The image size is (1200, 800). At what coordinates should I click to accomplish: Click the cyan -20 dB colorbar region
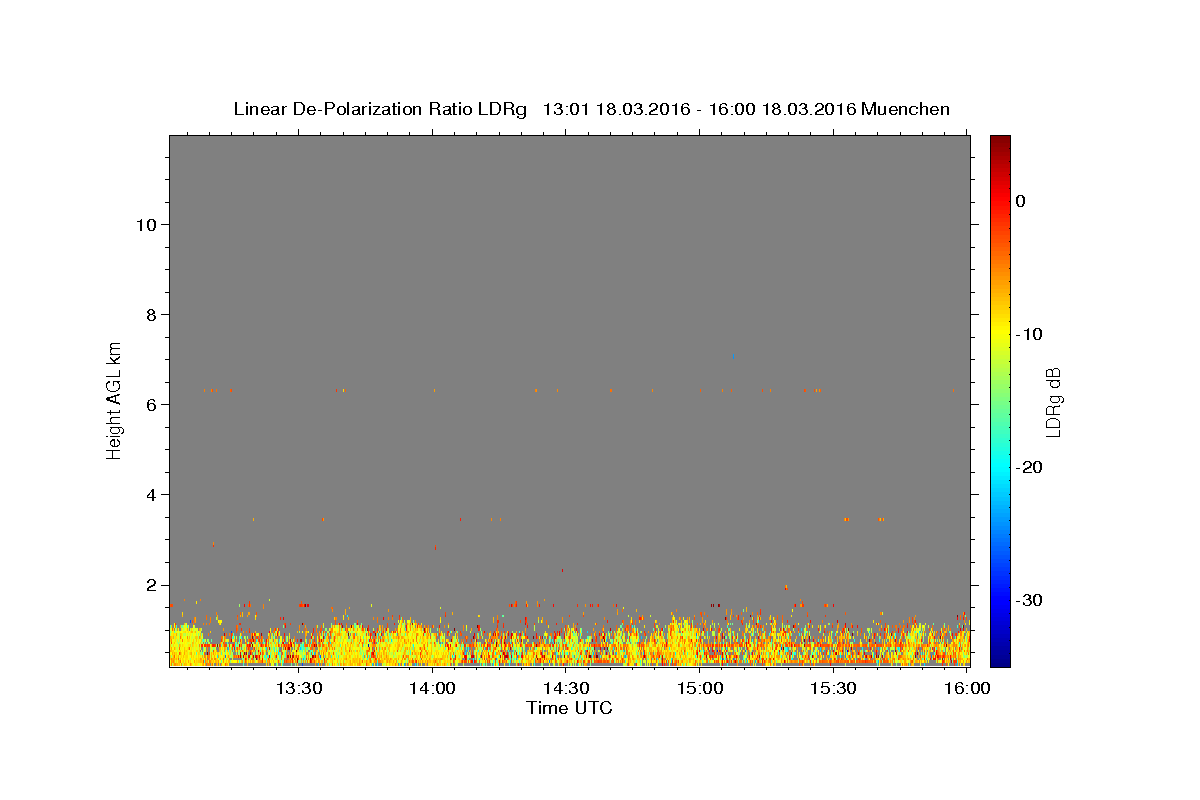coord(1000,467)
